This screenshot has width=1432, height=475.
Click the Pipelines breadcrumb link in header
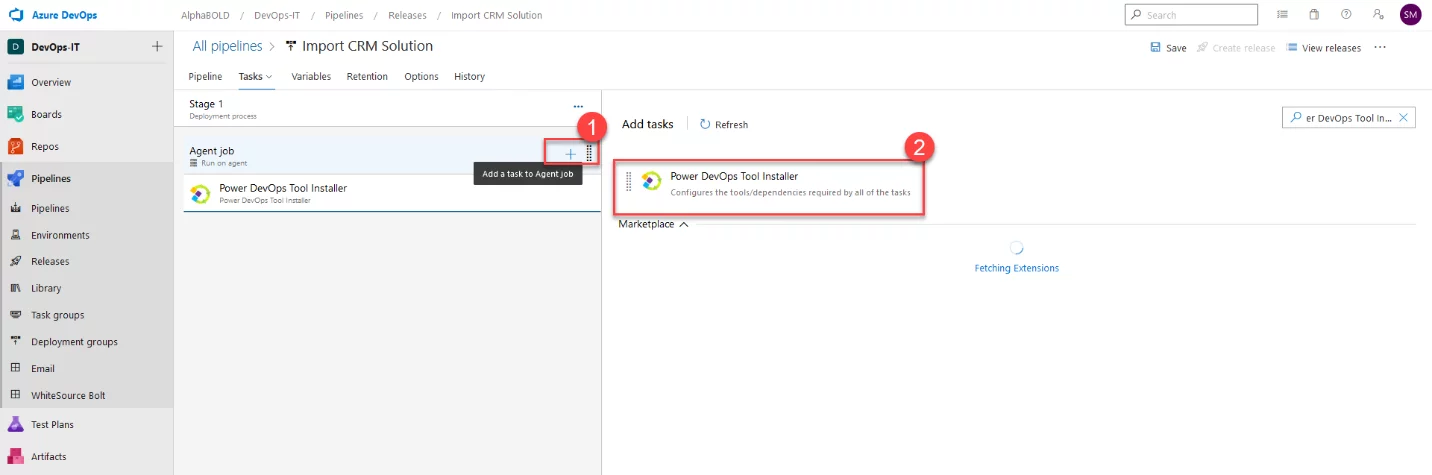coord(344,15)
